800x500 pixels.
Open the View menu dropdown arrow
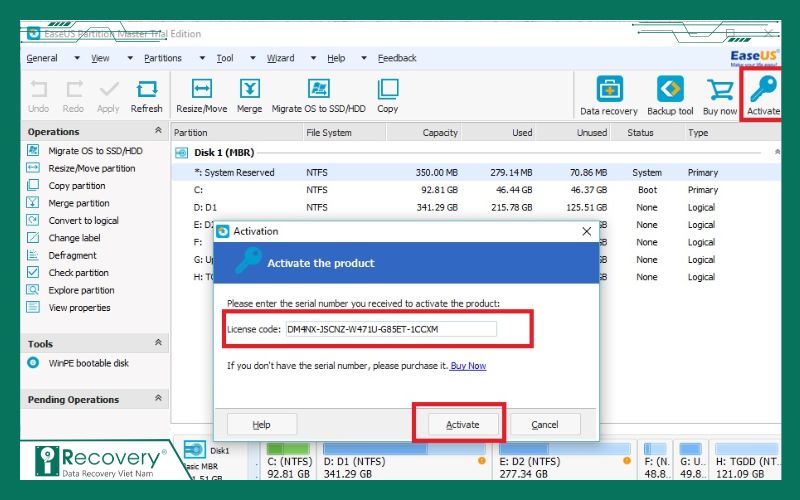click(130, 58)
